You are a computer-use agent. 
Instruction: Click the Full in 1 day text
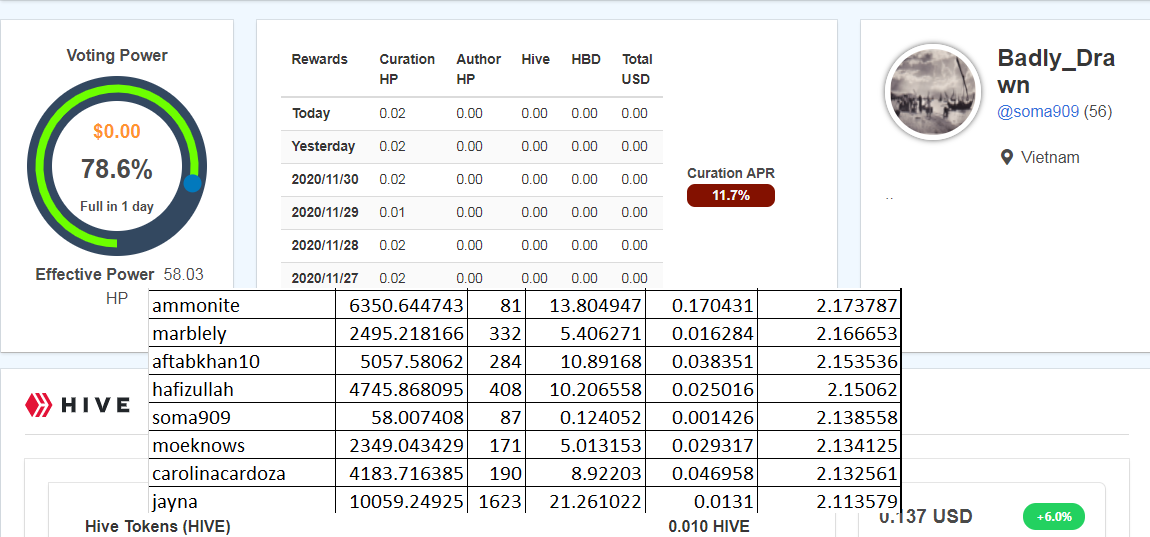click(x=117, y=206)
